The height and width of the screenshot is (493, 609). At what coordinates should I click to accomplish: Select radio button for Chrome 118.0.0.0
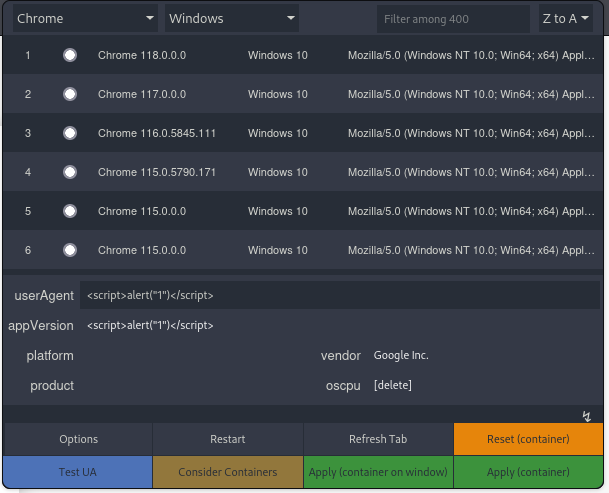pyautogui.click(x=70, y=55)
